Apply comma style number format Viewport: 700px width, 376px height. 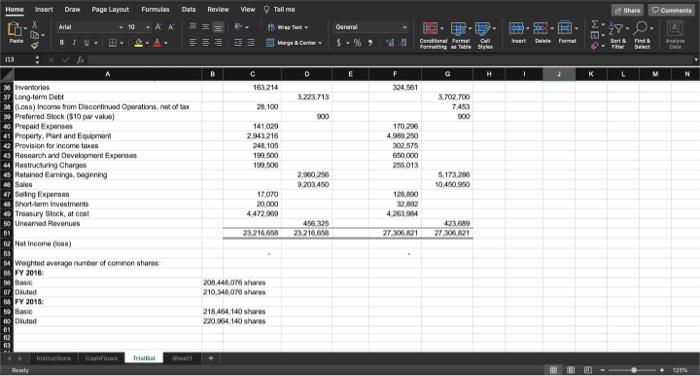(370, 43)
